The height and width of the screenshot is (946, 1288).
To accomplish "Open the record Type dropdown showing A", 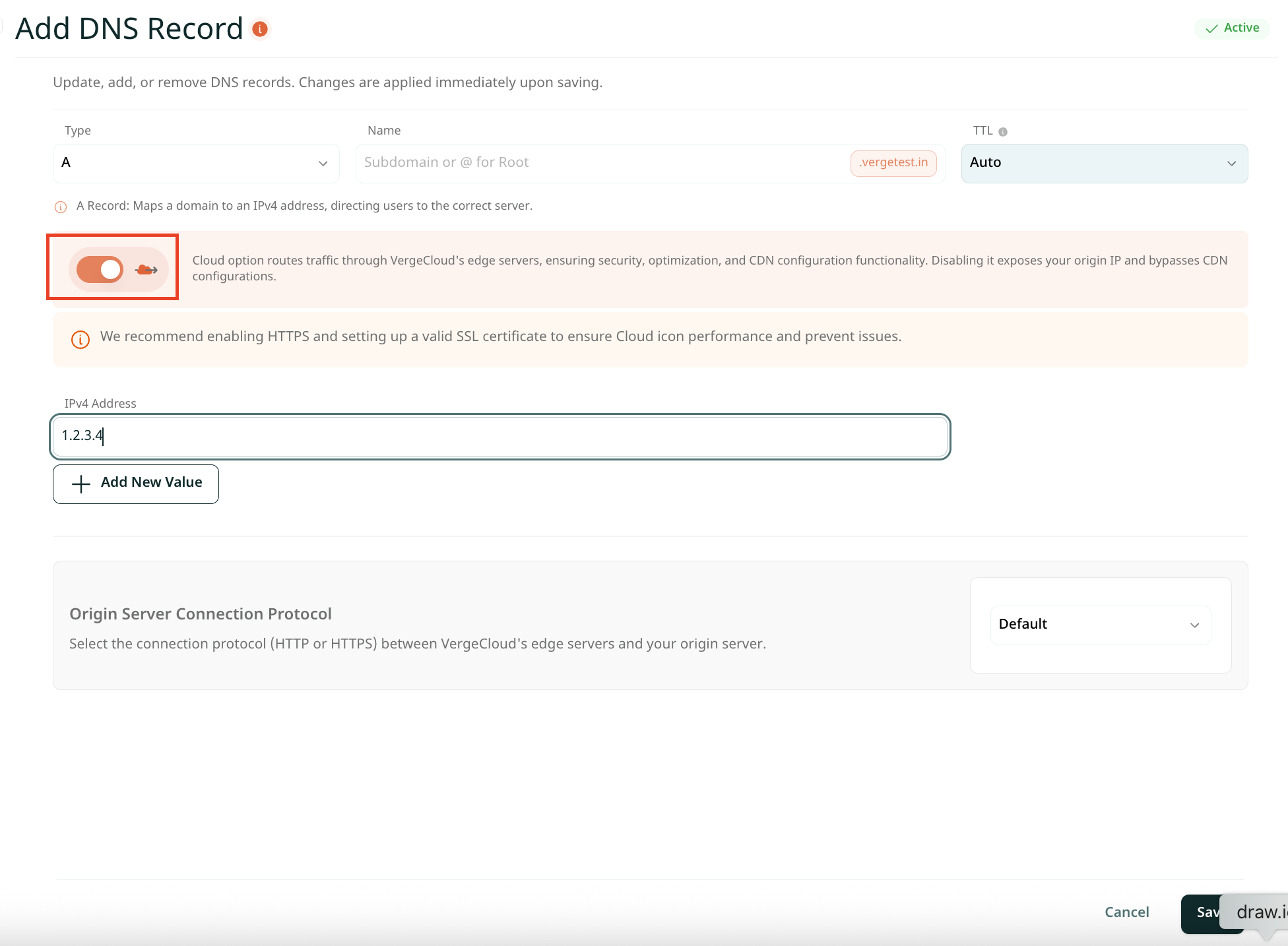I will click(x=196, y=163).
